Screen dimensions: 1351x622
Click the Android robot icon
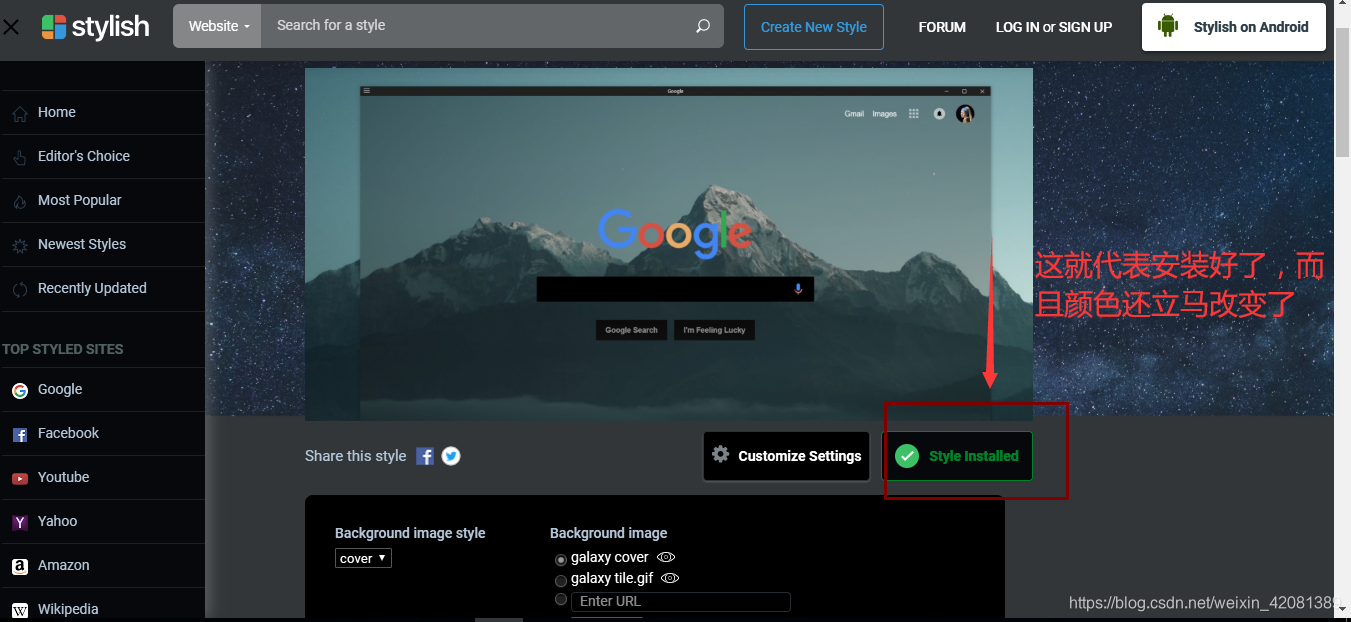point(1167,26)
